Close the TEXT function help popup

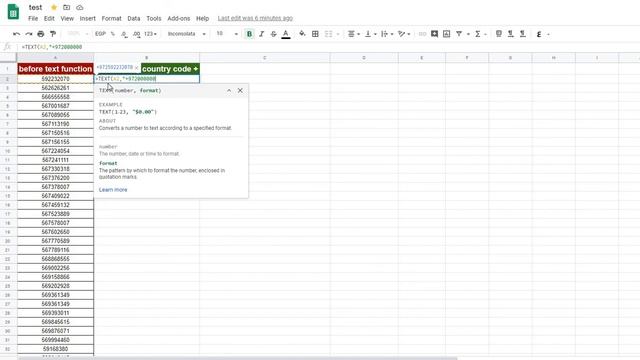240,90
